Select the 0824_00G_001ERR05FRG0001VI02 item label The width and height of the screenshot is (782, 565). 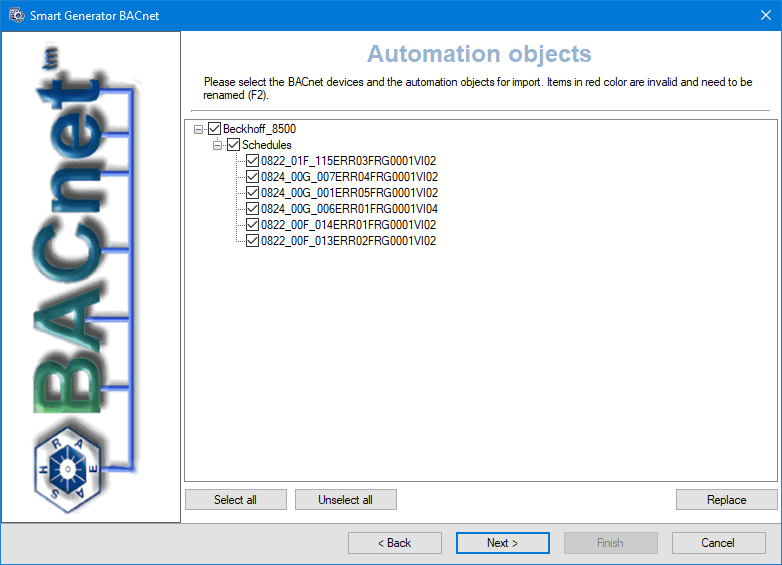coord(349,193)
